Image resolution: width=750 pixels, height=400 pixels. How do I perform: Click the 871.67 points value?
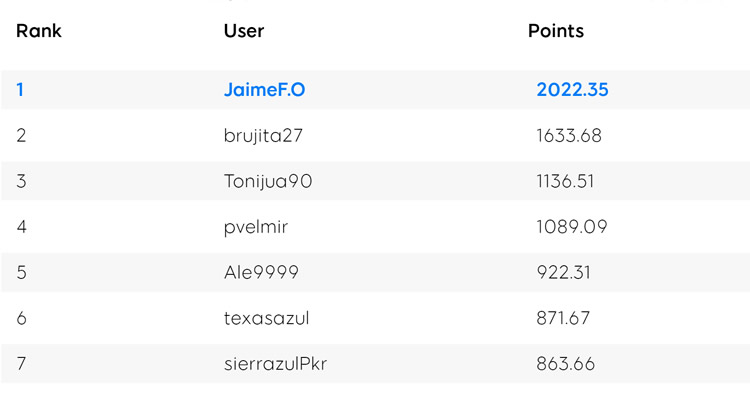[x=563, y=318]
